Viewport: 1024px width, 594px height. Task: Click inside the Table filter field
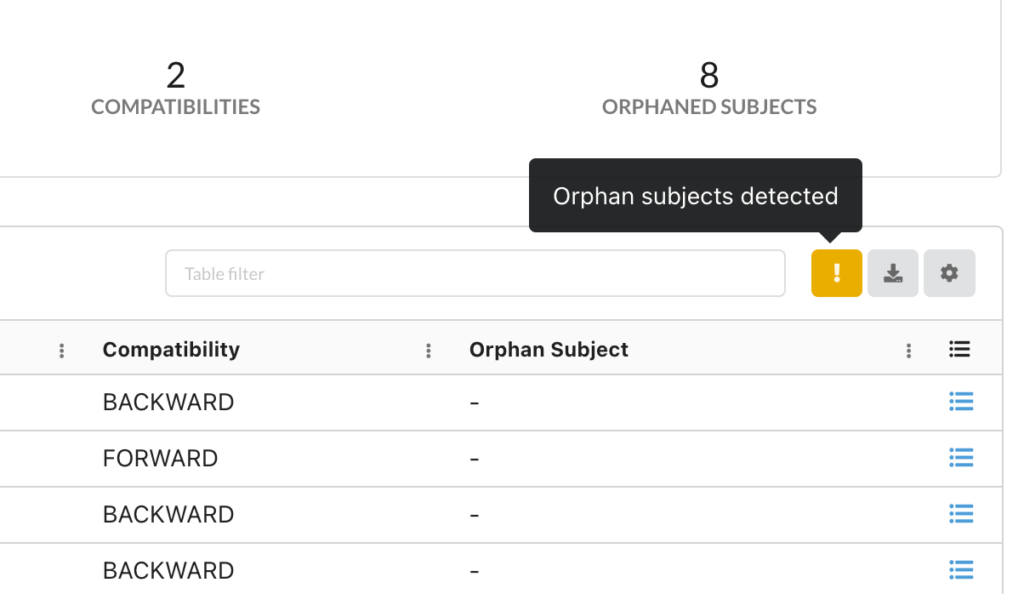point(475,273)
